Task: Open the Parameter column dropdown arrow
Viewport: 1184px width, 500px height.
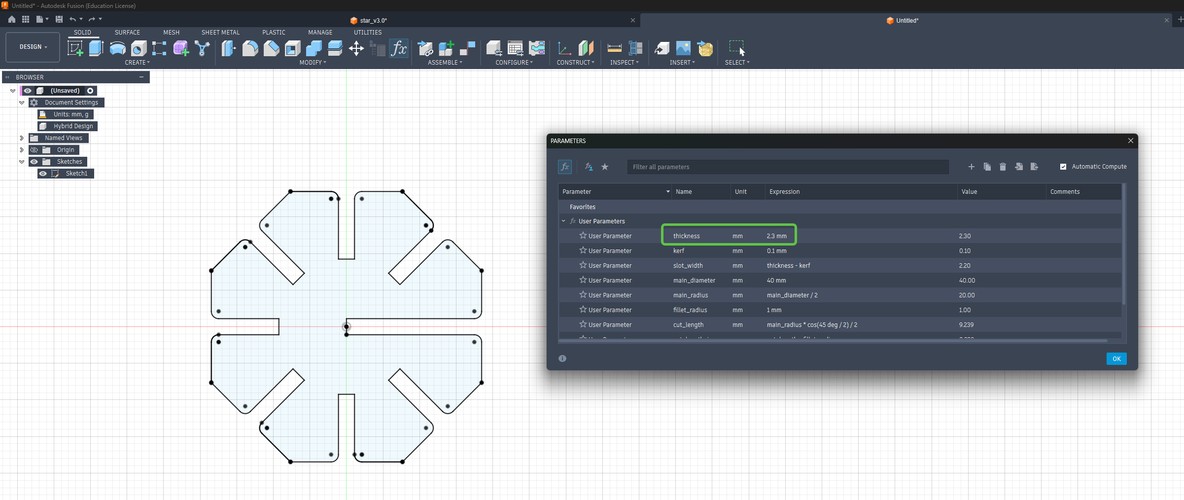Action: (668, 192)
